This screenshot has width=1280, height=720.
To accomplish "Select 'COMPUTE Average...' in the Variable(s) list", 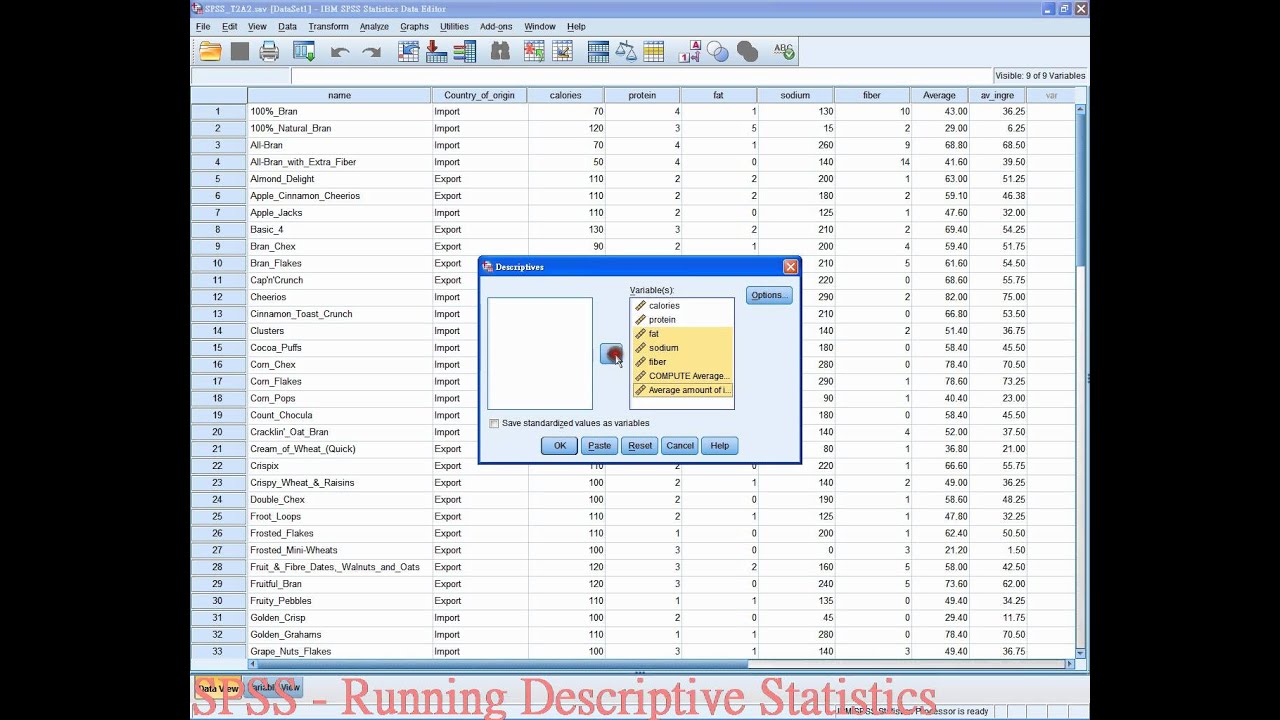I will (x=682, y=376).
